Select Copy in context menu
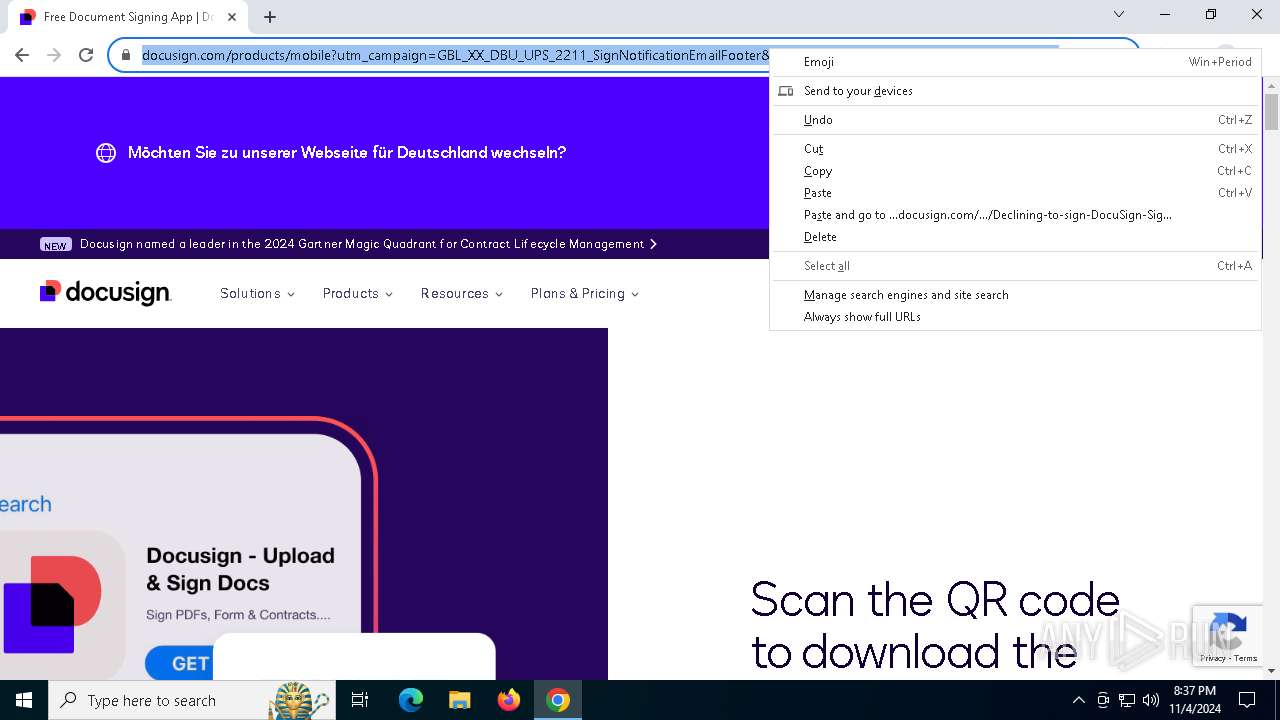1280x720 pixels. [x=1015, y=171]
